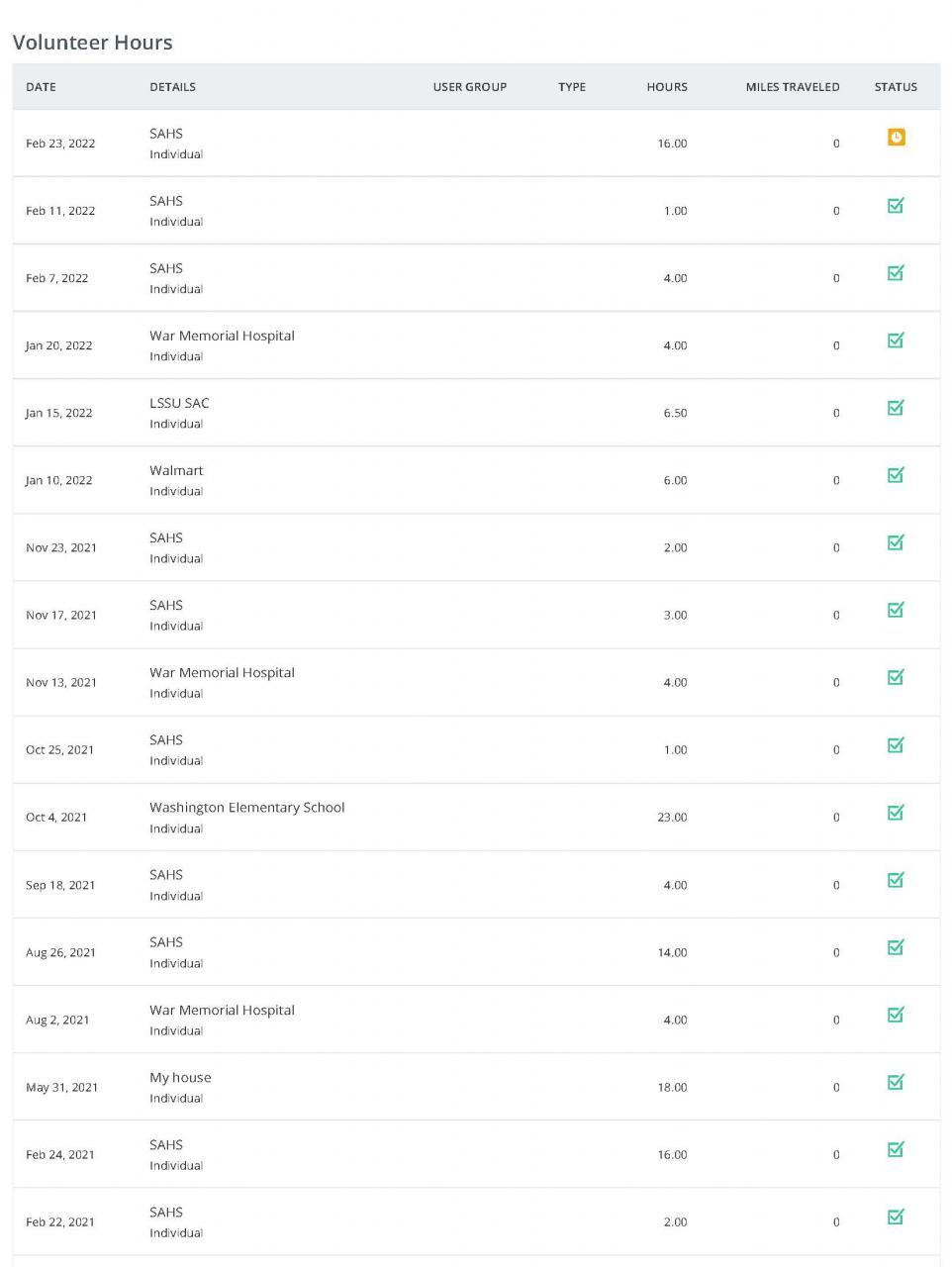The width and height of the screenshot is (952, 1267).
Task: Click the Hours column header
Action: pos(666,87)
